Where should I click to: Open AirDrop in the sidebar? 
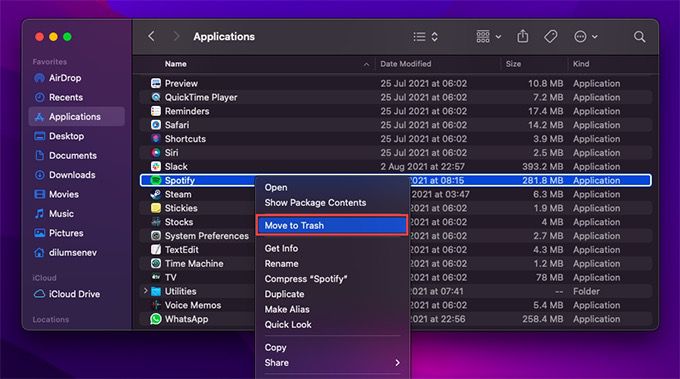(65, 78)
